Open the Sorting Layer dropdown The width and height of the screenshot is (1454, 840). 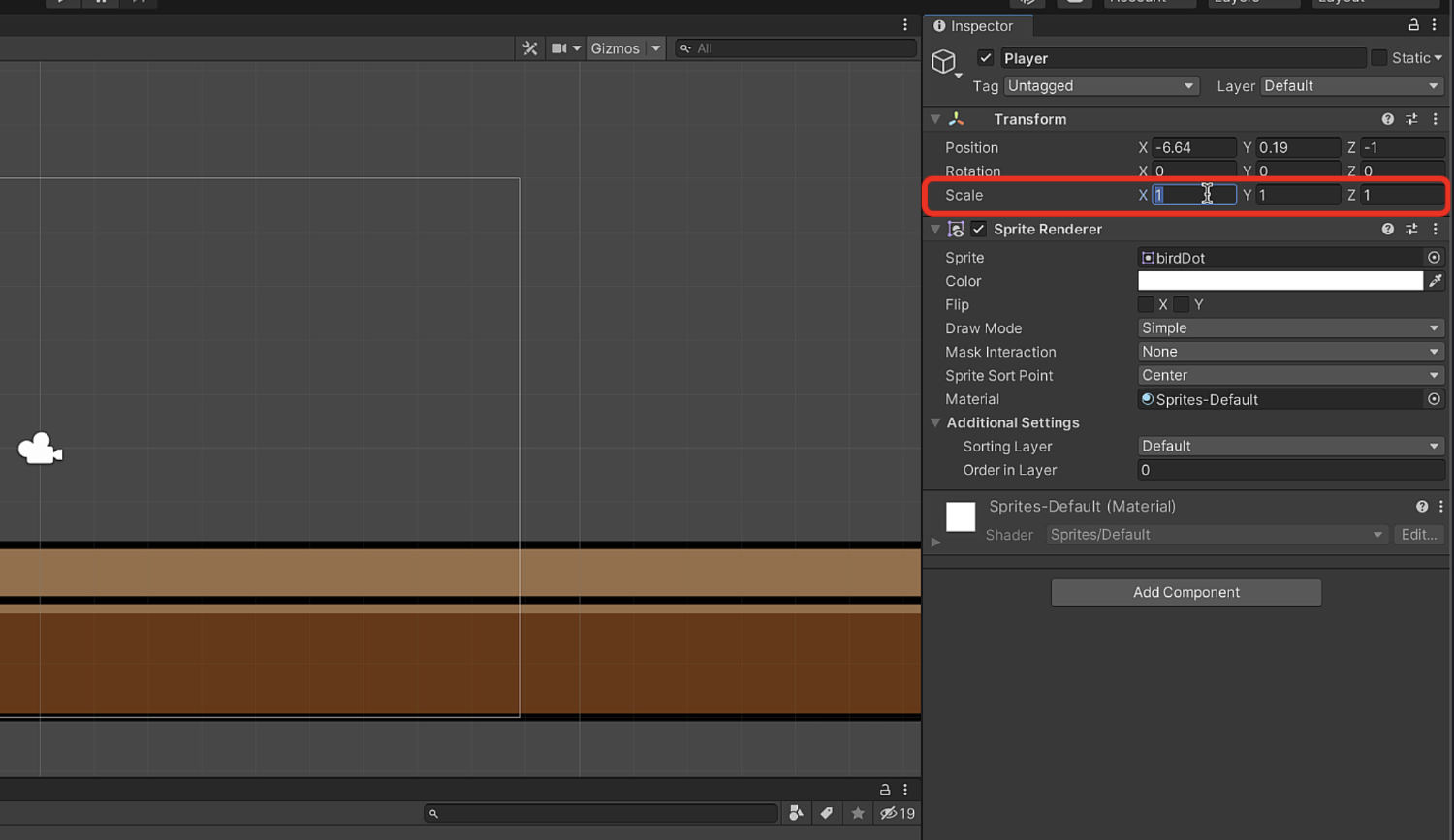pos(1291,446)
